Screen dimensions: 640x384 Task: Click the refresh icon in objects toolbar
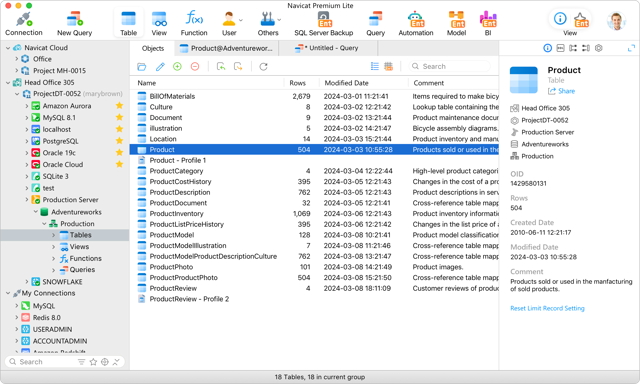(263, 67)
